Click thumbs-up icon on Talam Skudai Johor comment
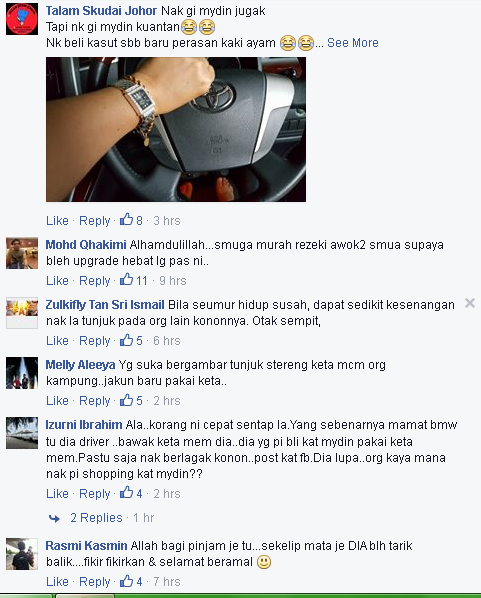The height and width of the screenshot is (598, 481). (x=126, y=219)
